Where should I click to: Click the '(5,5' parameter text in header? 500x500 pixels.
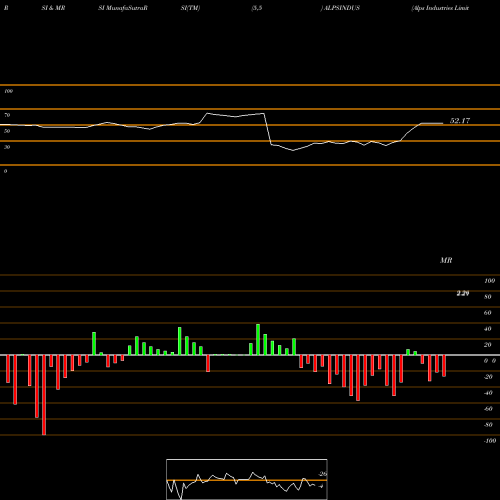coord(257,8)
